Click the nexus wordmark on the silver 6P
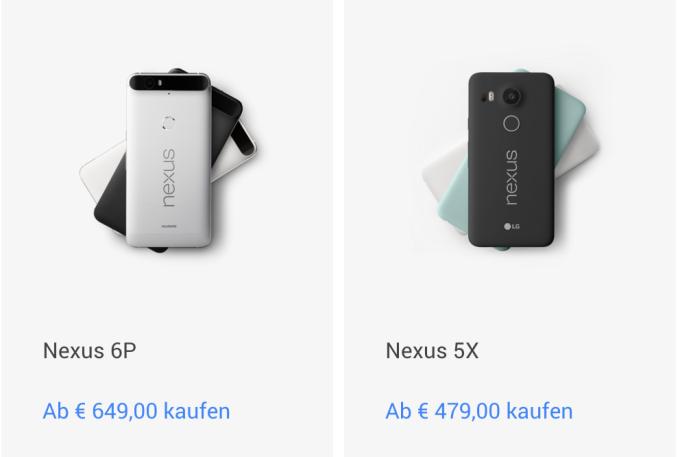 click(169, 178)
